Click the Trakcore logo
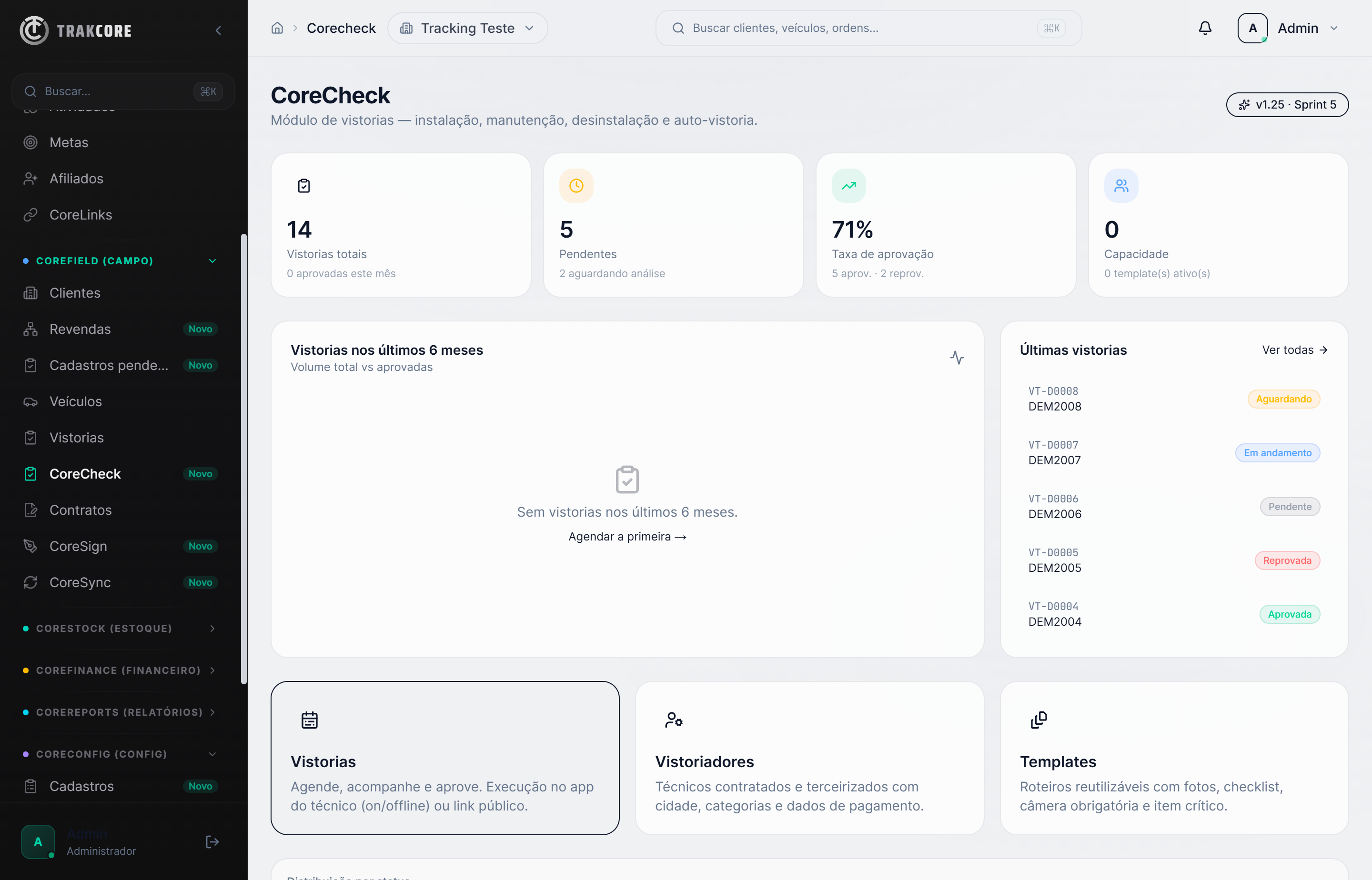This screenshot has height=880, width=1372. tap(76, 30)
